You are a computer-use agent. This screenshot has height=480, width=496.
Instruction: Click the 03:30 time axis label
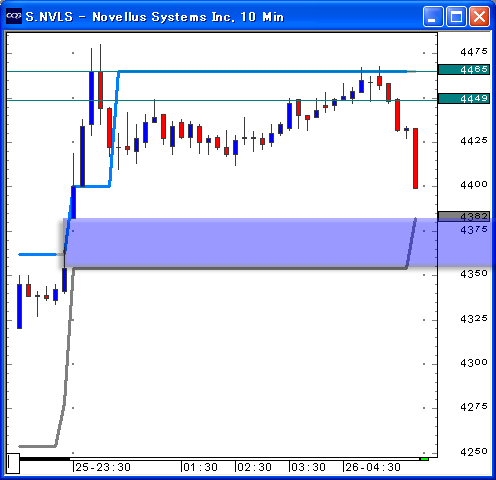[x=309, y=467]
